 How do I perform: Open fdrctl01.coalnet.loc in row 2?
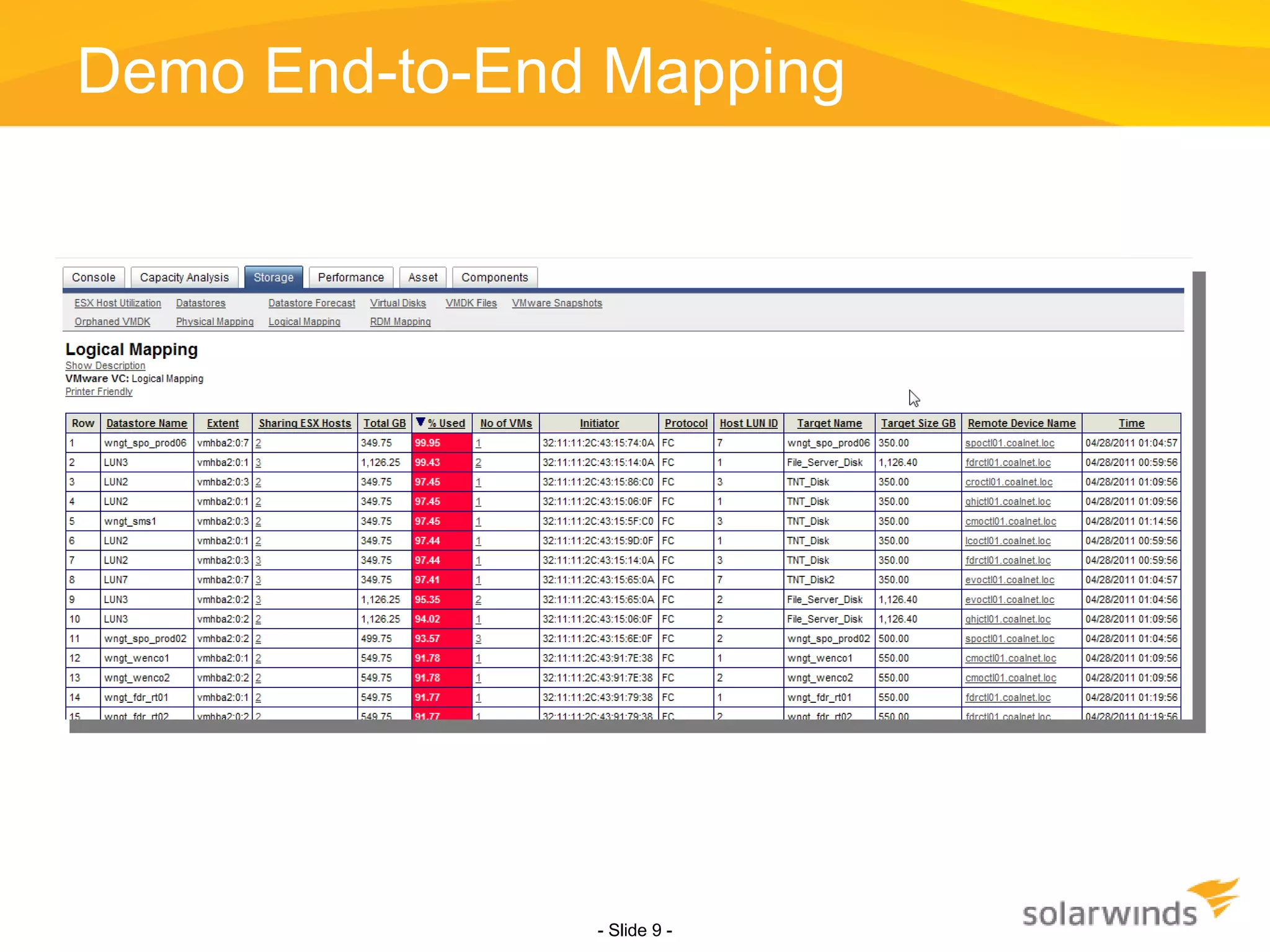1008,463
